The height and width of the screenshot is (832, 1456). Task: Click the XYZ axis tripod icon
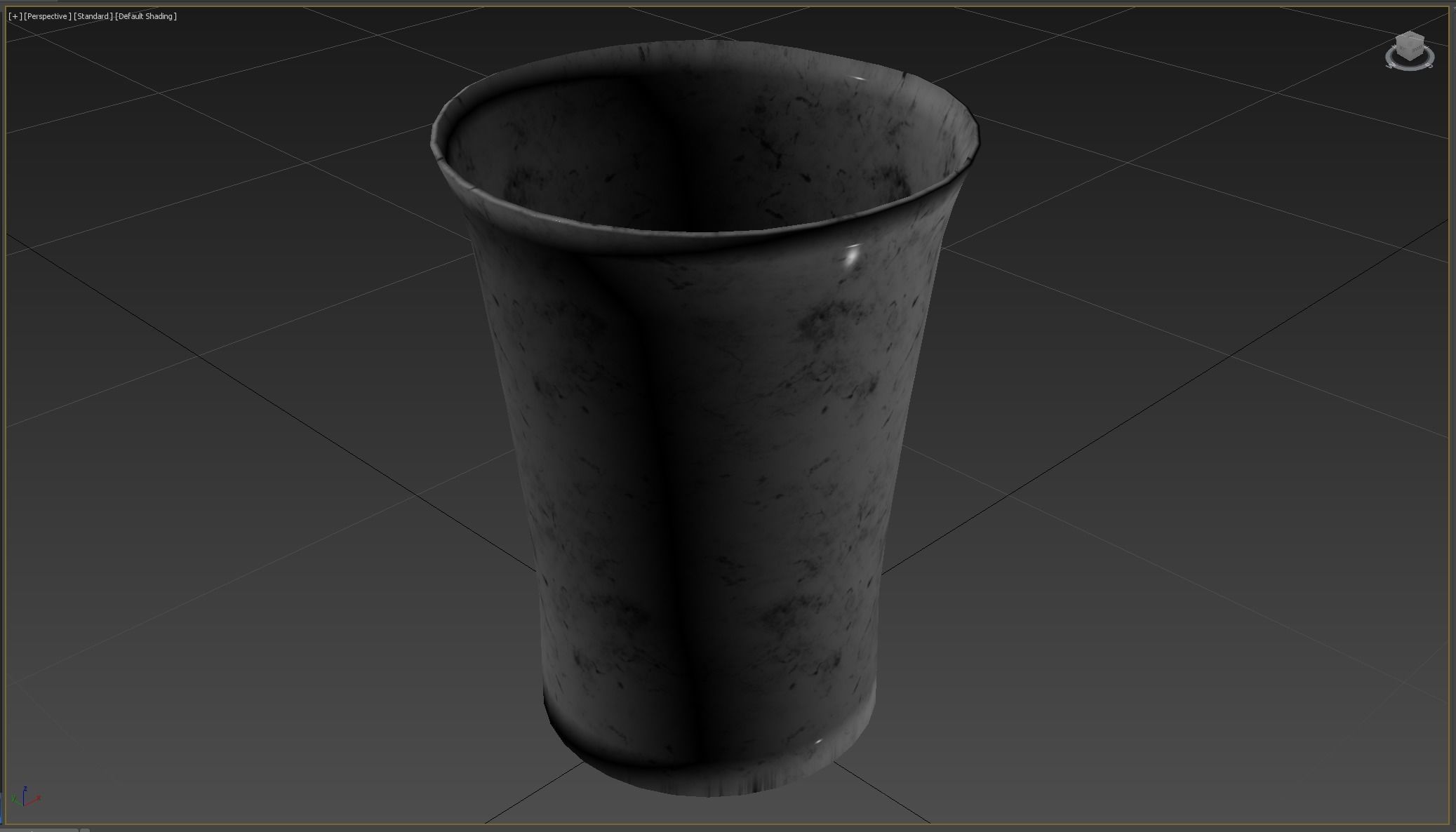click(27, 796)
